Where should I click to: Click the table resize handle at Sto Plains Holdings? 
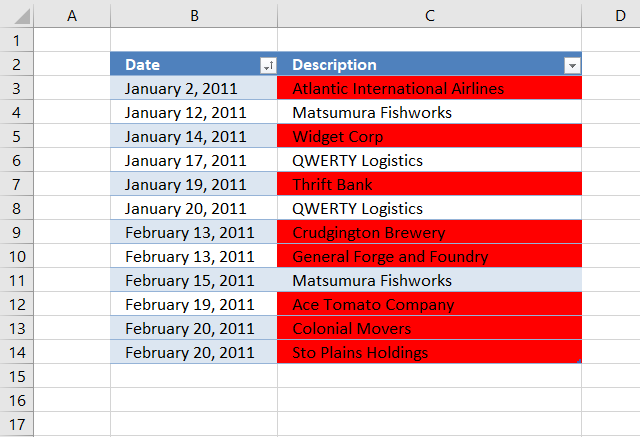point(579,361)
